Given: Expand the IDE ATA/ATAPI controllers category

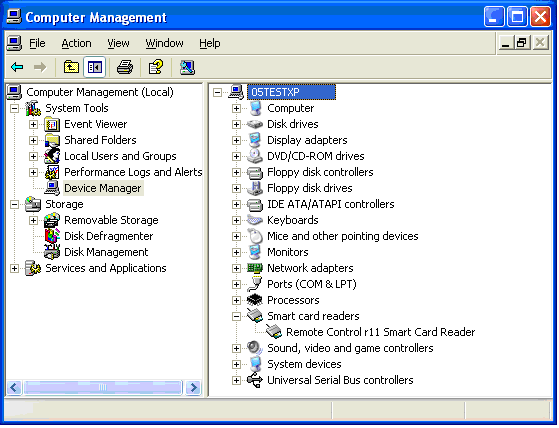Looking at the screenshot, I should tap(236, 204).
